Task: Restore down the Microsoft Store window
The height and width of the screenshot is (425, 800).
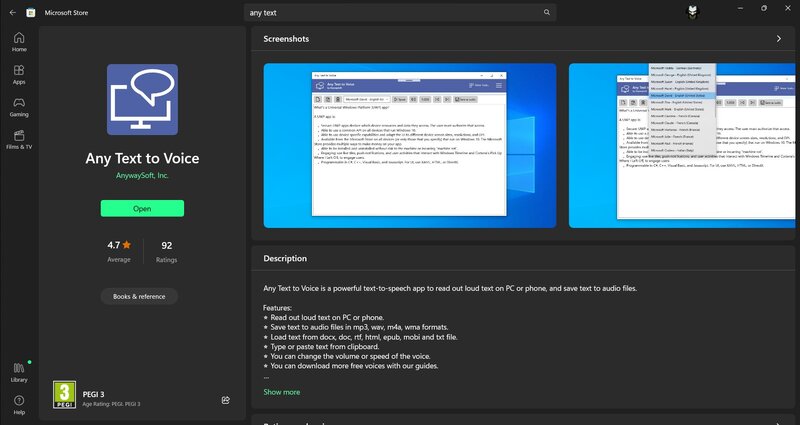Action: point(764,9)
